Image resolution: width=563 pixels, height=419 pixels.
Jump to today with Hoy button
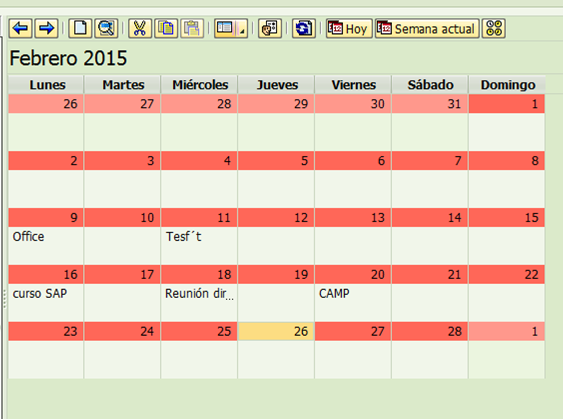coord(349,28)
